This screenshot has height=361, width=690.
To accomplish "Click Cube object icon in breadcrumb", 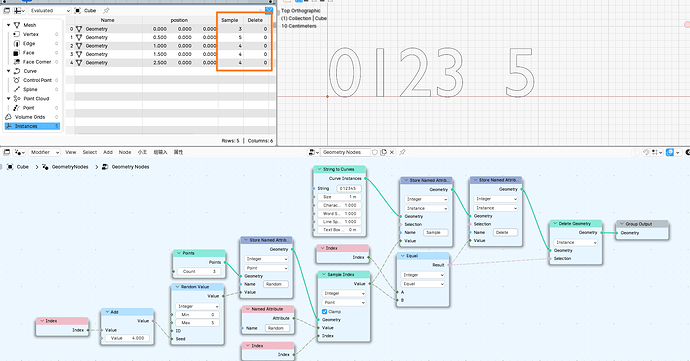I will coord(10,167).
